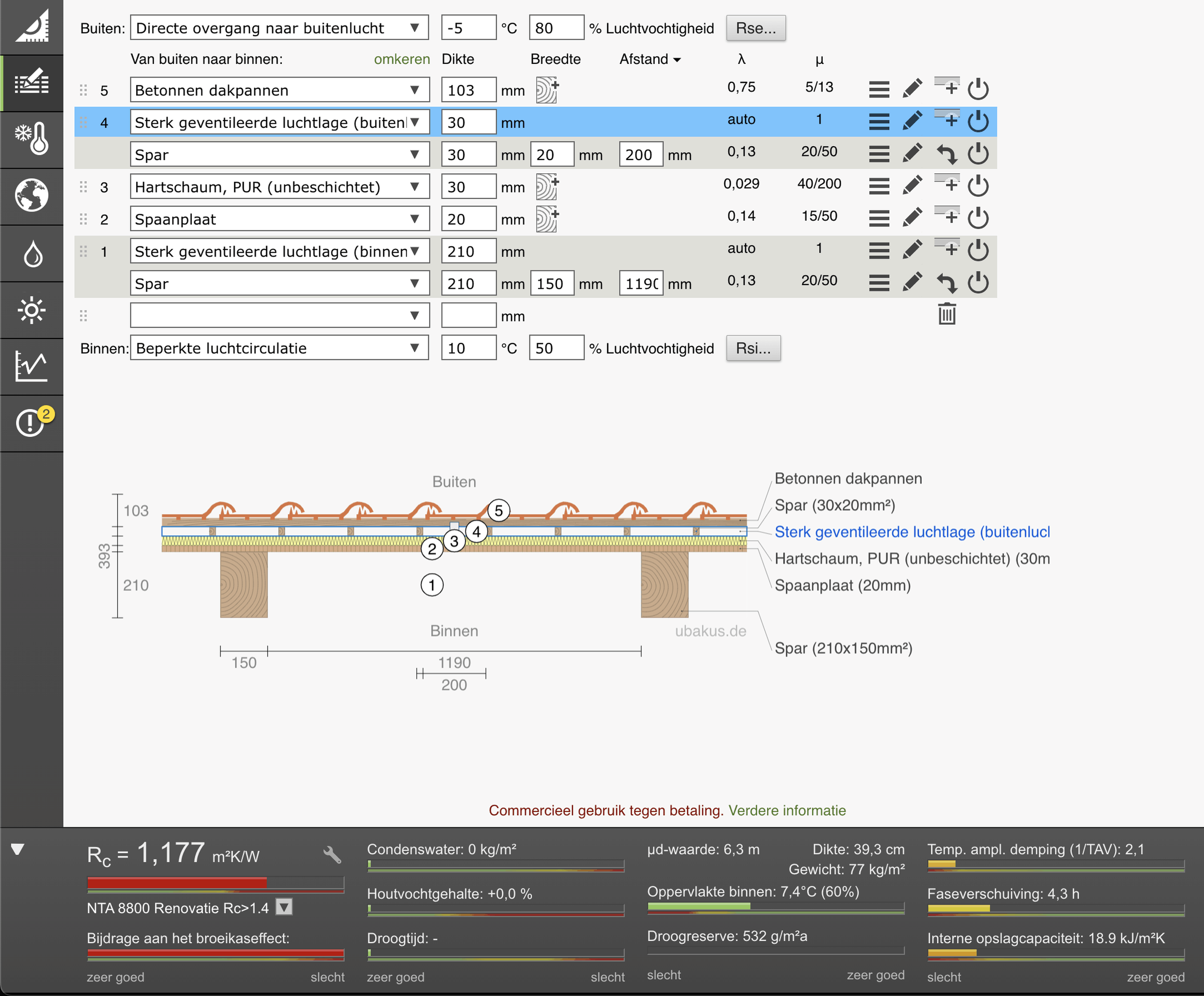
Task: Toggle power for 210 mm Spar row
Action: 978,282
